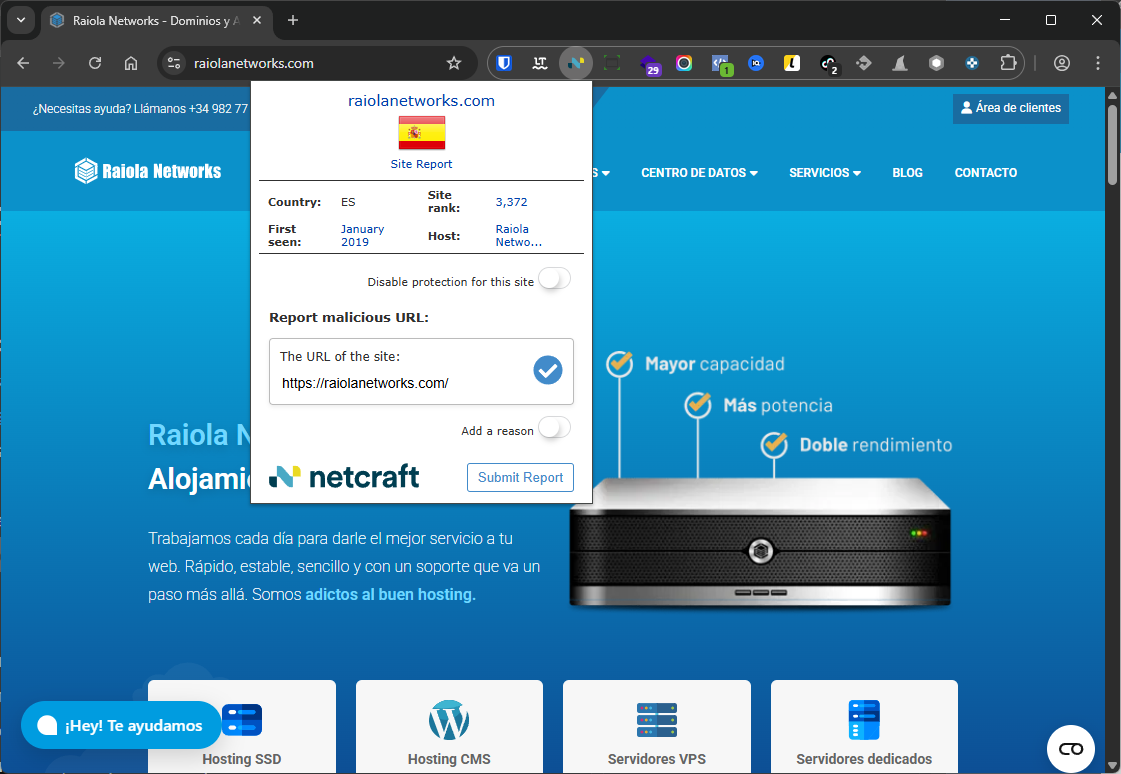This screenshot has height=774, width=1121.
Task: Confirm the URL with the blue checkmark
Action: click(x=548, y=370)
